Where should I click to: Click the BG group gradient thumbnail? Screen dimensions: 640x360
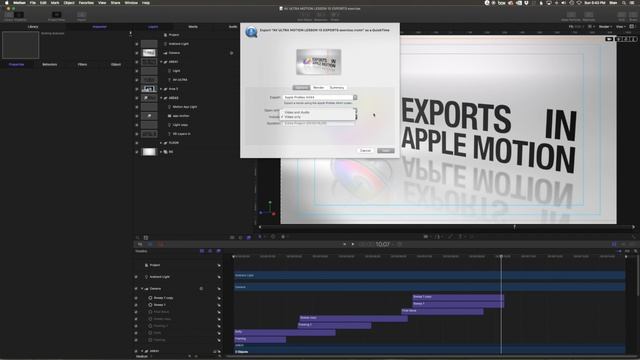[149, 152]
